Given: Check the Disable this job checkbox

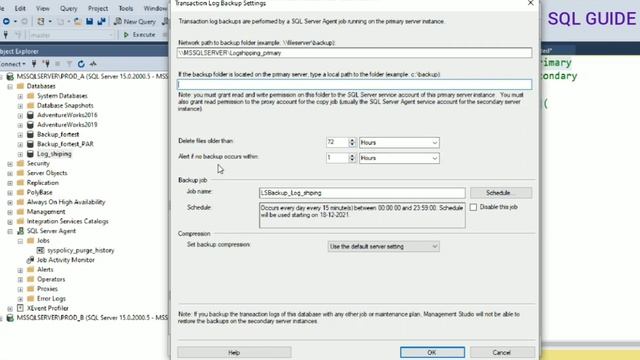Looking at the screenshot, I should [x=473, y=207].
